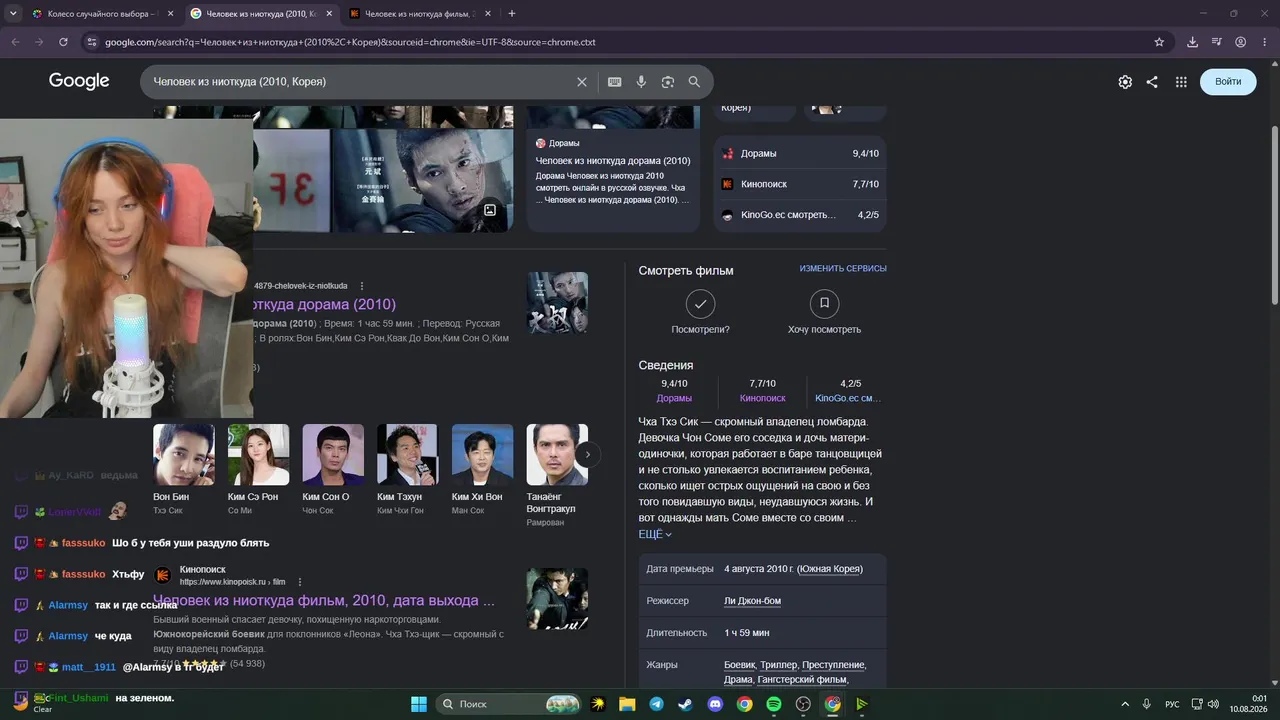Screen dimensions: 1280x720
Task: Open Chrome profile menu
Action: pyautogui.click(x=1240, y=42)
